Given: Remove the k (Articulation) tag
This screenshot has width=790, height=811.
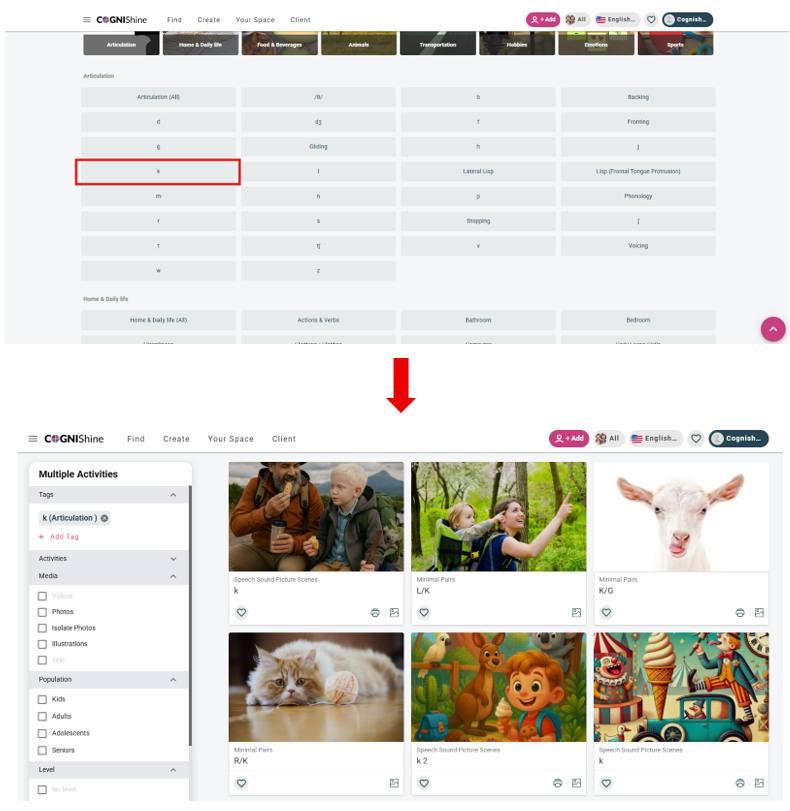Looking at the screenshot, I should (105, 518).
